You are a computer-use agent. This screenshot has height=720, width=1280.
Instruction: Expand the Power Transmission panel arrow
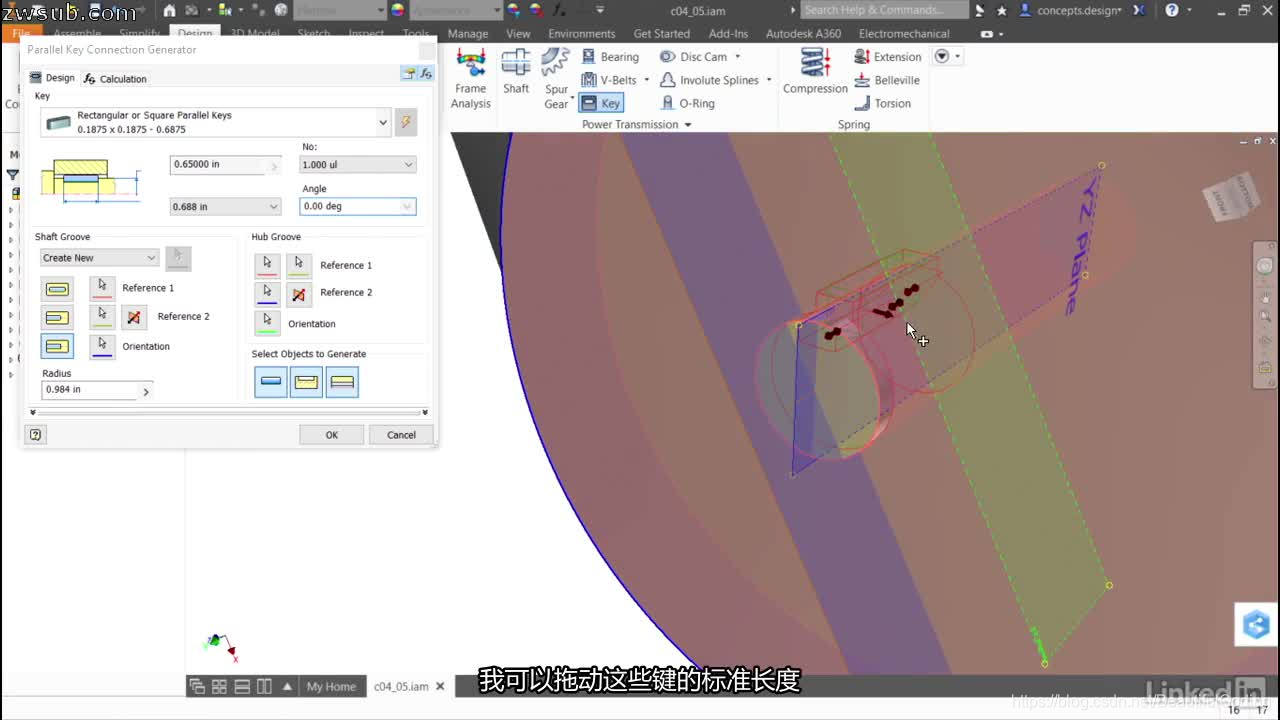click(x=688, y=125)
